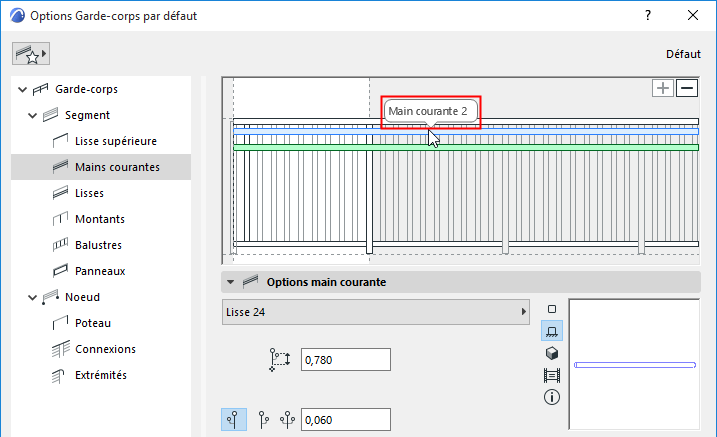Open Lisses settings page
The height and width of the screenshot is (437, 717).
pos(89,193)
